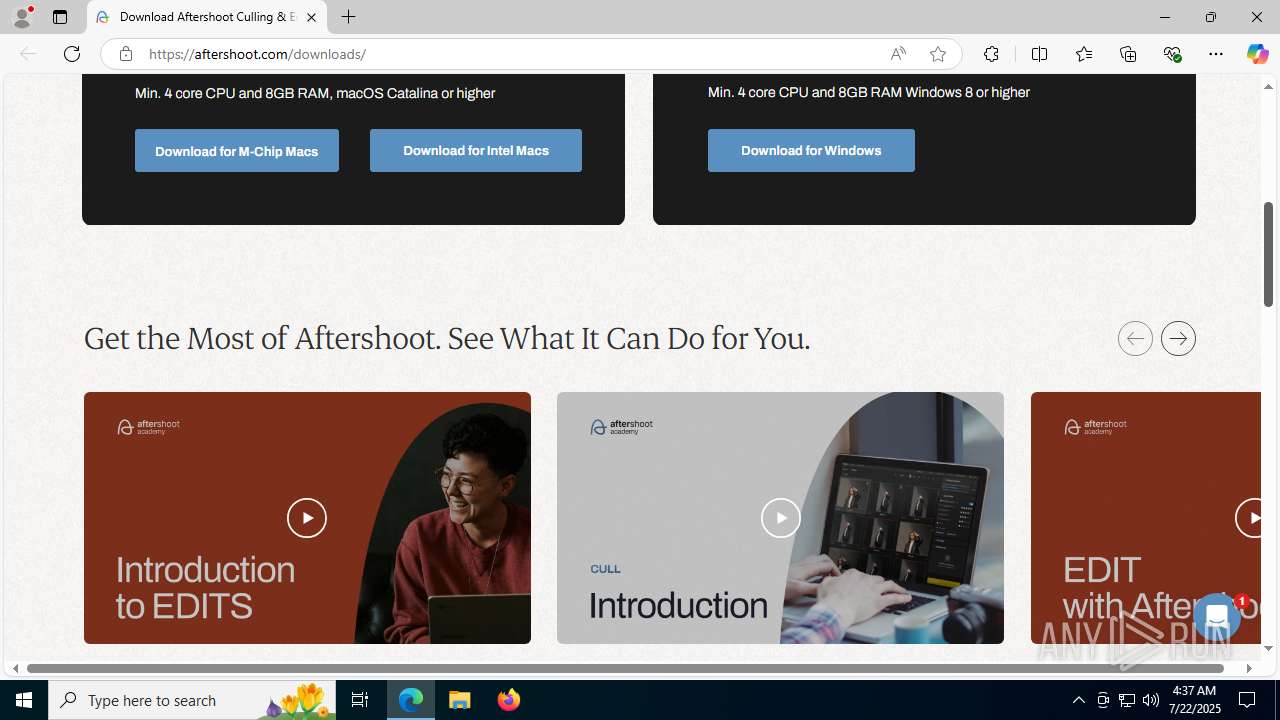Click Download for Windows button
Image resolution: width=1280 pixels, height=720 pixels.
[x=811, y=150]
